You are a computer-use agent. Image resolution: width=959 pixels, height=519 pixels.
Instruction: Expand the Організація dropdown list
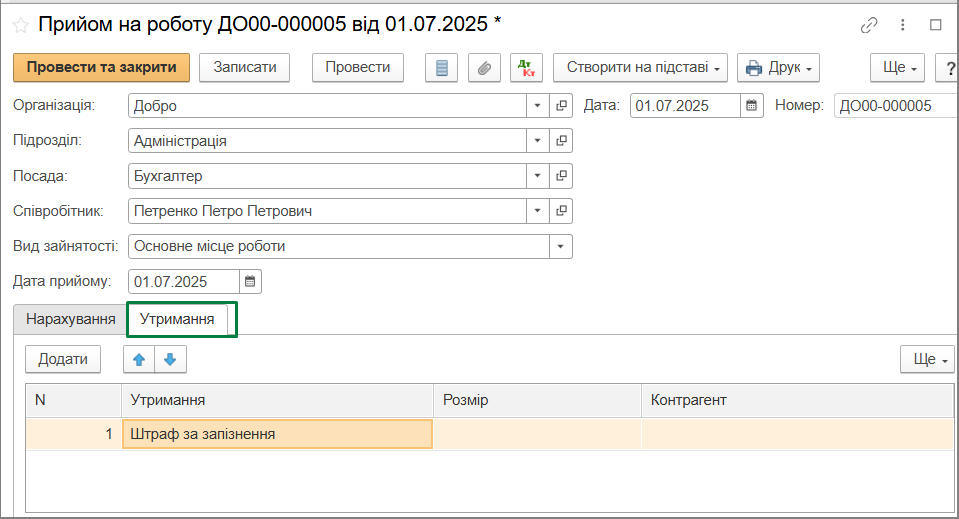(x=538, y=106)
